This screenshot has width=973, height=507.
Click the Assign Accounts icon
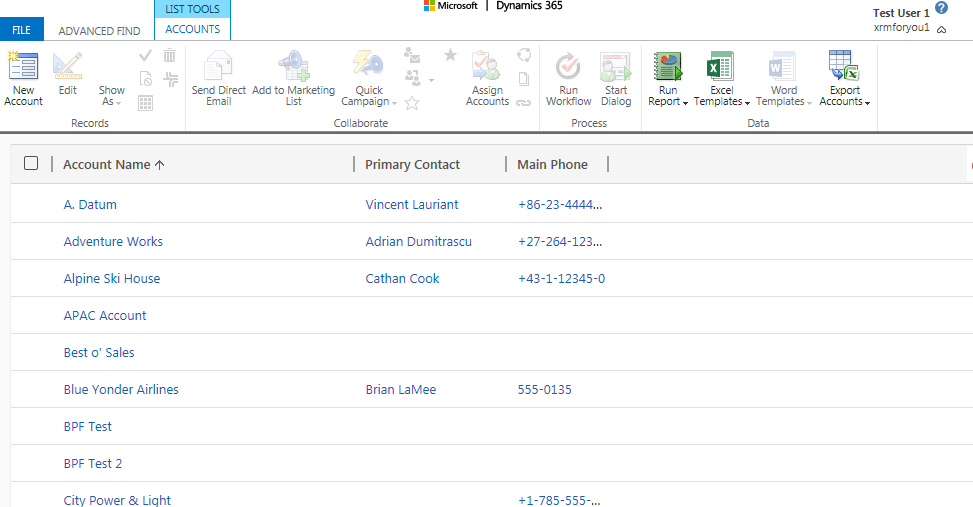click(x=486, y=66)
